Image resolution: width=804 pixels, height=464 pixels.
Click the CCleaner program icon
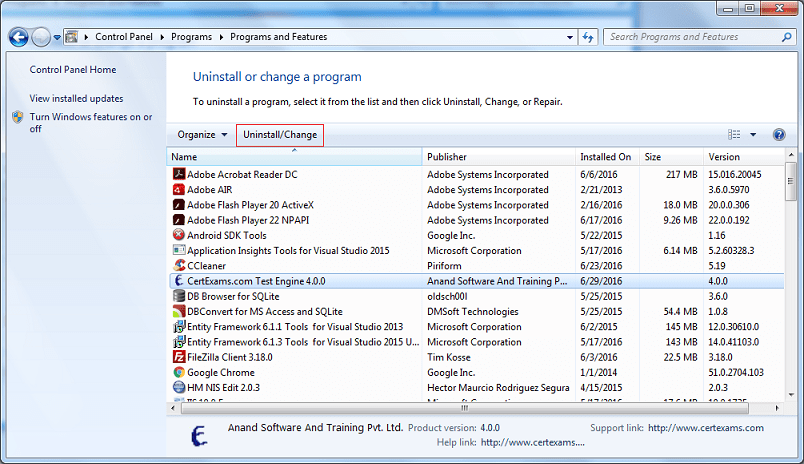click(178, 266)
